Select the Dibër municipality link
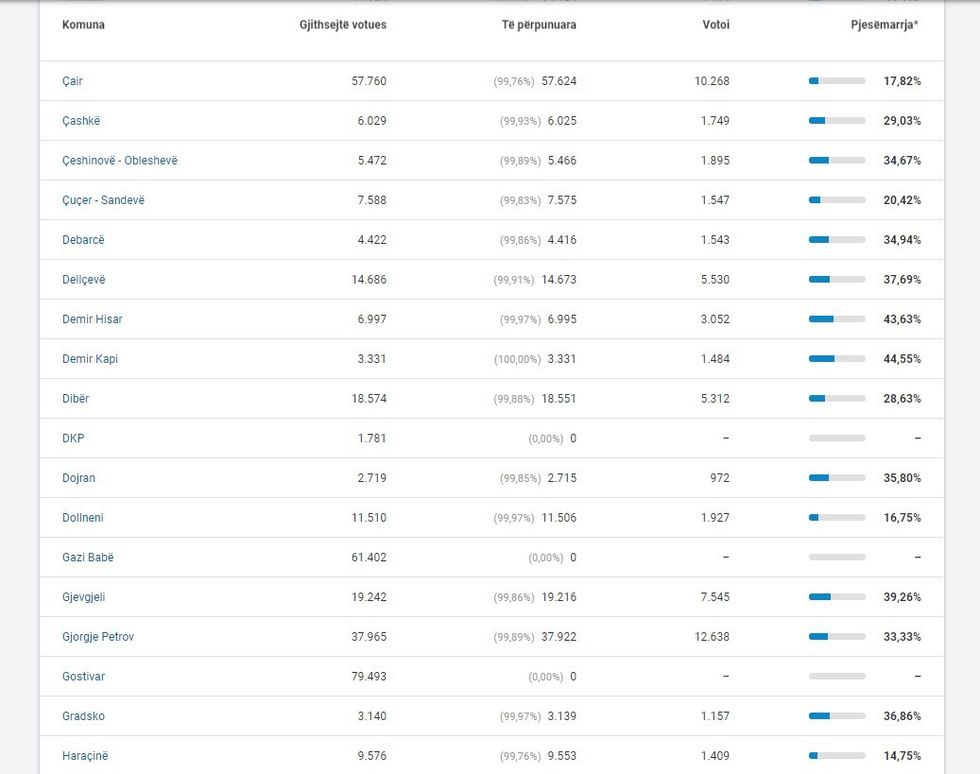 (x=75, y=399)
